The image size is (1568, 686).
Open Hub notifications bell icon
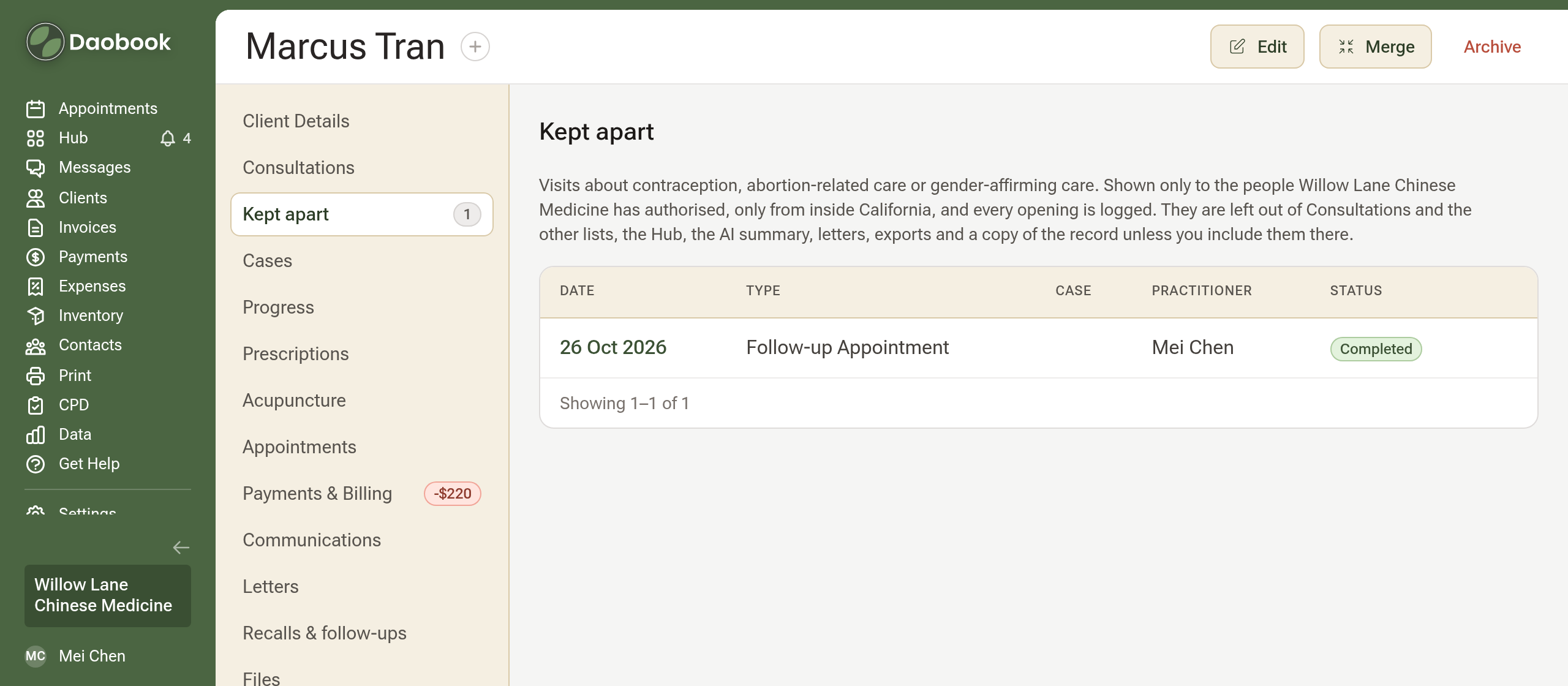click(x=168, y=138)
